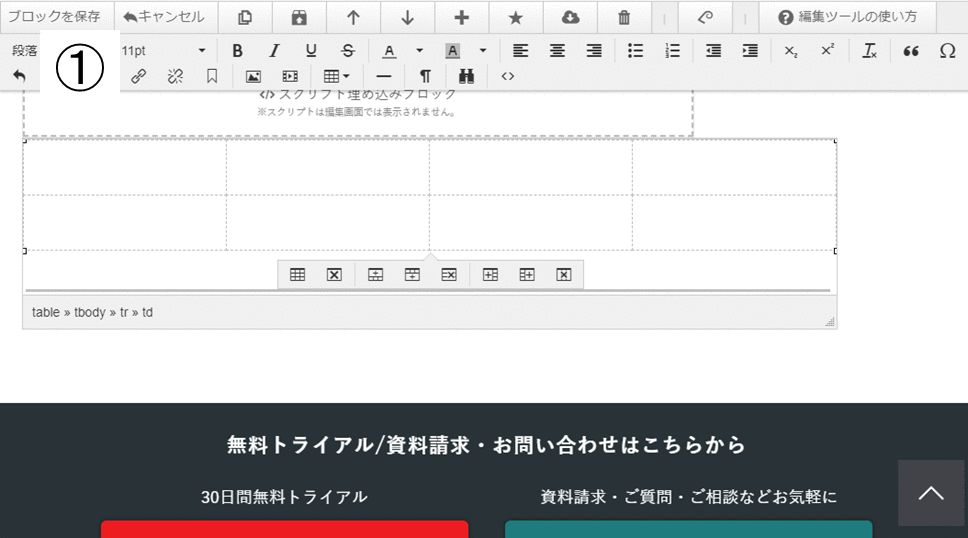Increase the indent
This screenshot has width=968, height=538.
pyautogui.click(x=750, y=51)
